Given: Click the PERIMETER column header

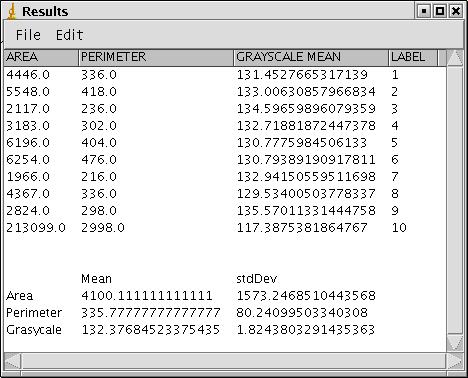Looking at the screenshot, I should point(156,57).
